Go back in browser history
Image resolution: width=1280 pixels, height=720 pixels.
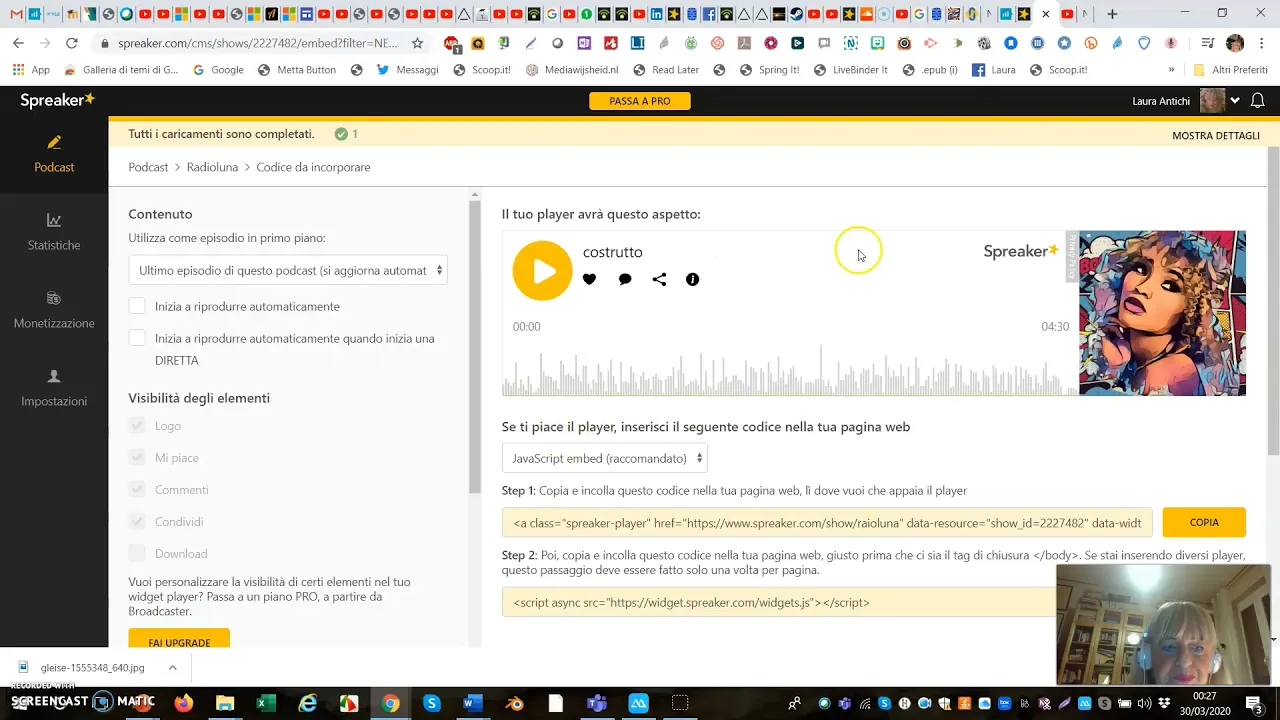point(18,43)
